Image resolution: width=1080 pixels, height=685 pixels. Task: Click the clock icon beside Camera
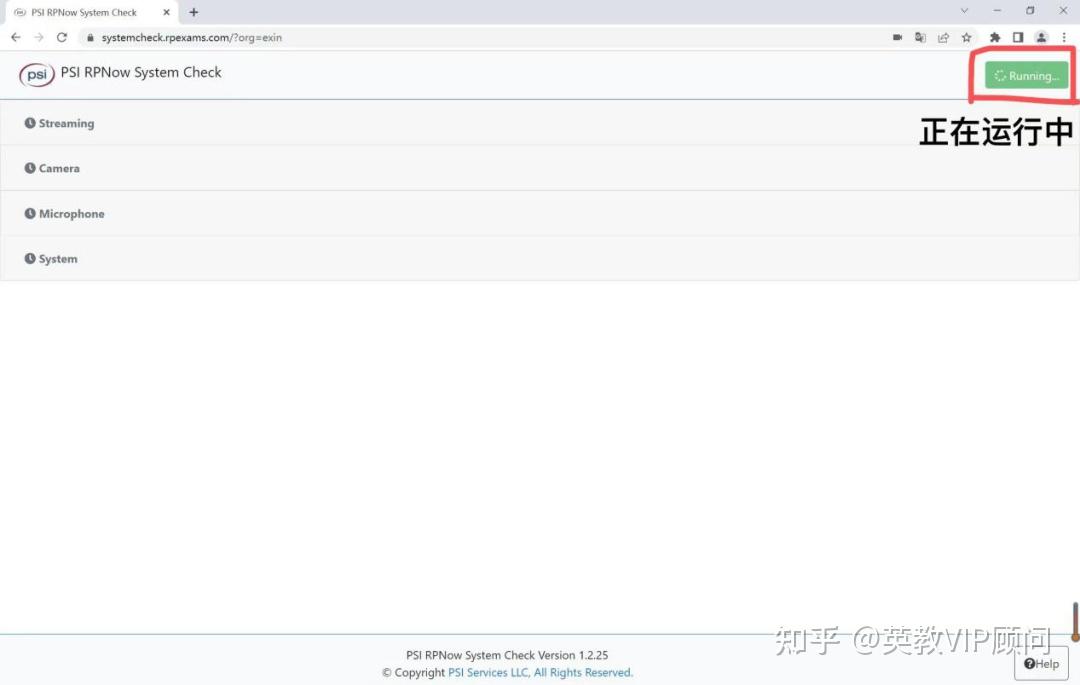pyautogui.click(x=28, y=168)
